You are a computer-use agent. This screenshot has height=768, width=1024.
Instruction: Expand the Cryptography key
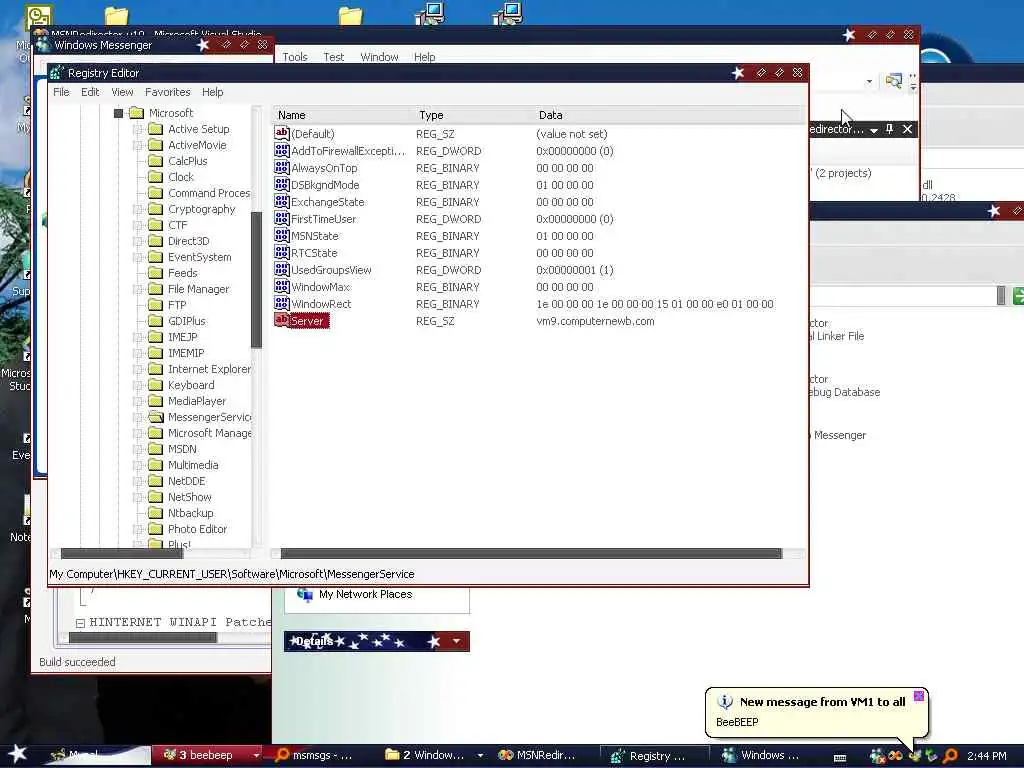(138, 209)
